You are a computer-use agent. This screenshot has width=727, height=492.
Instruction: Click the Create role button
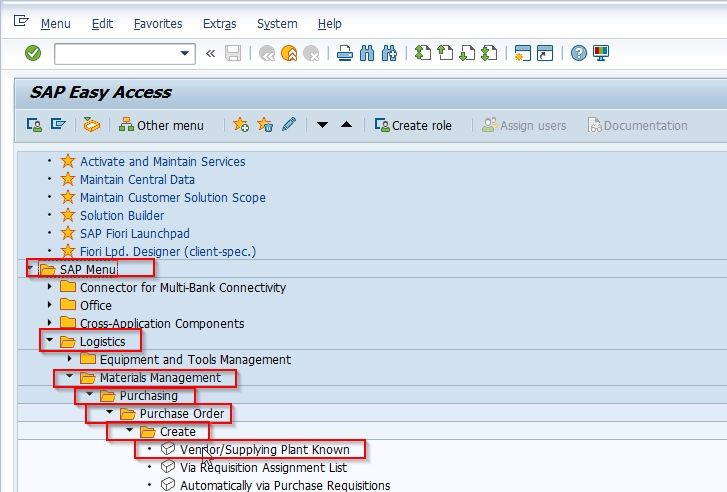(x=413, y=125)
